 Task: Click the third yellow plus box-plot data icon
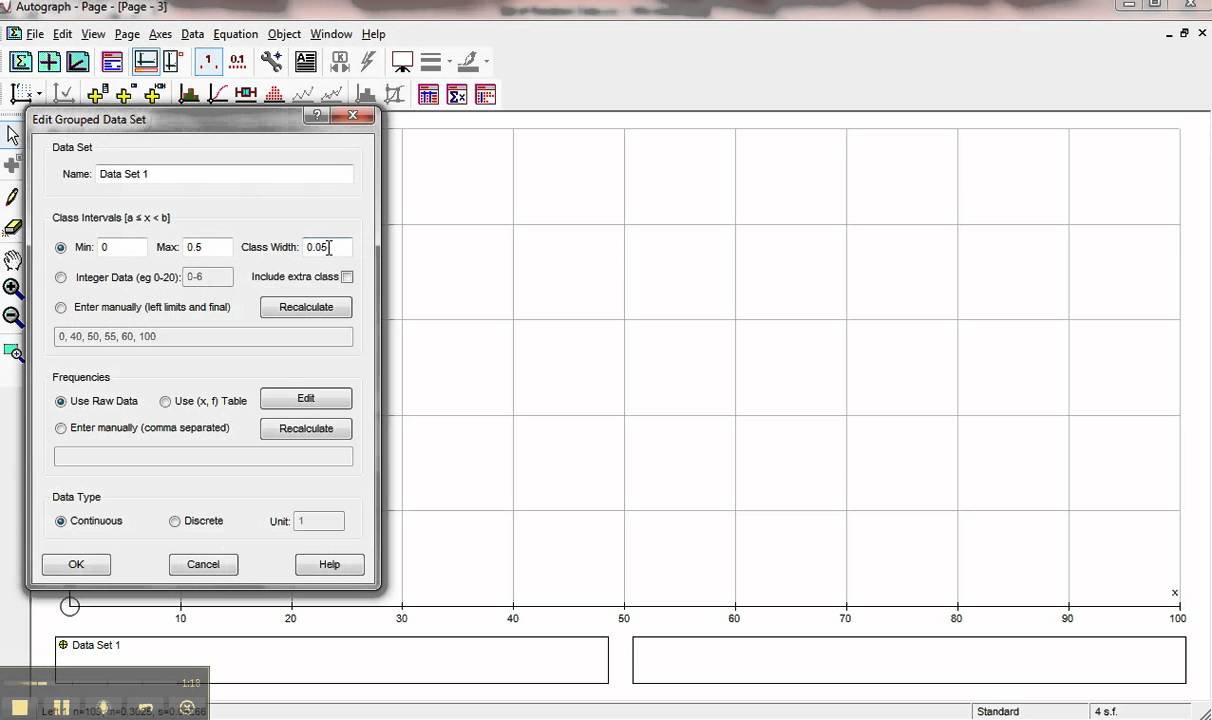pos(153,94)
